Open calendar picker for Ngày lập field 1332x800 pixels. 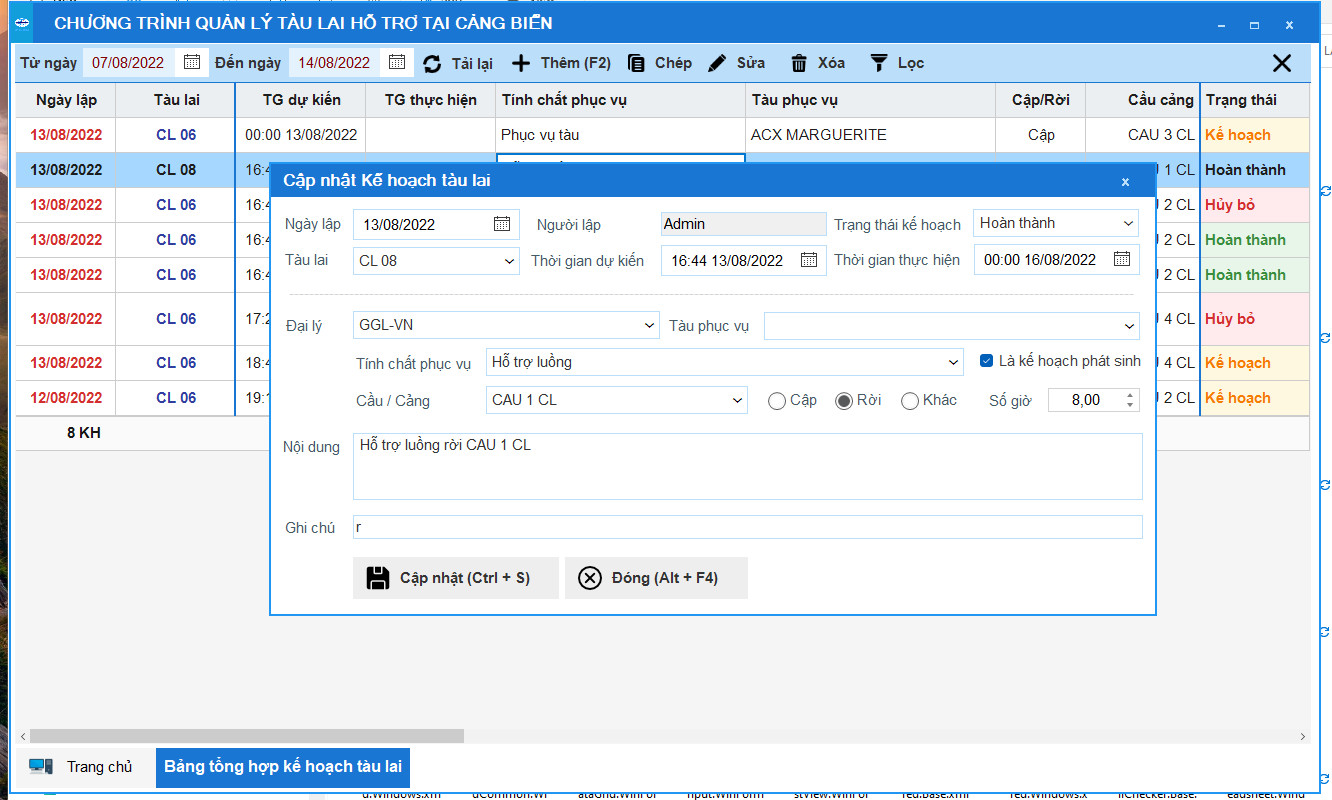click(502, 224)
